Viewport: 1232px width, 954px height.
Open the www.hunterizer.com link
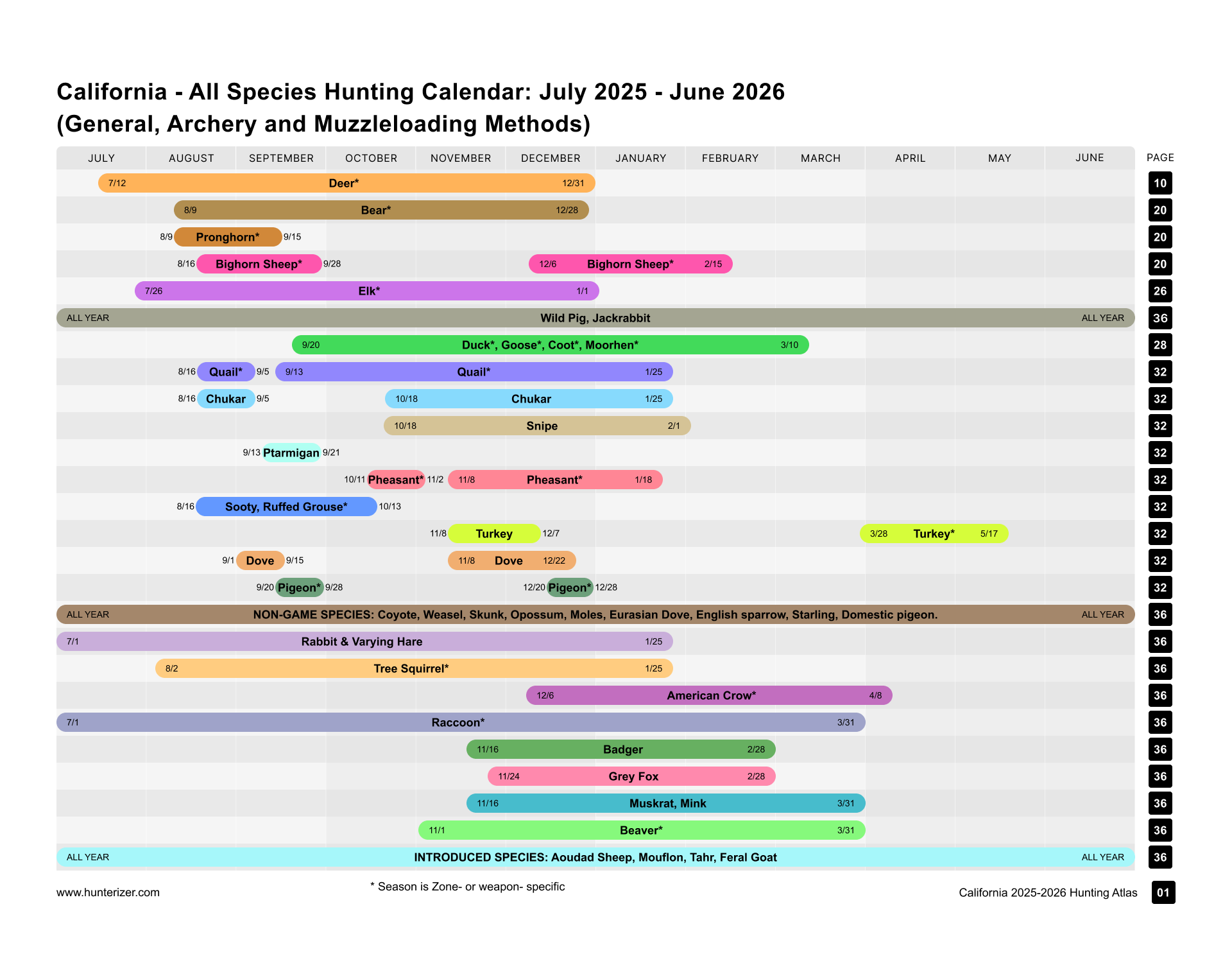point(108,892)
